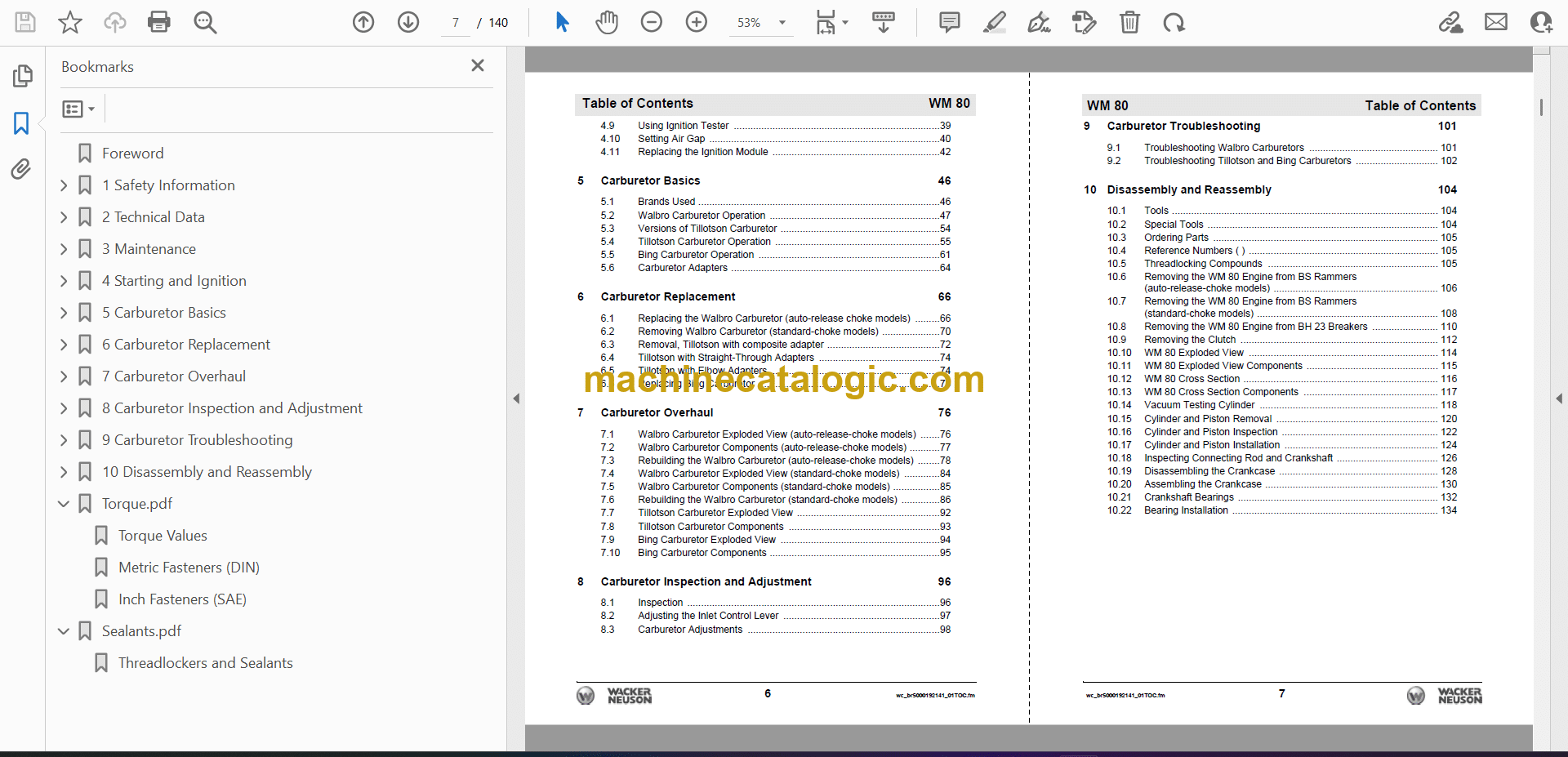Rotate the page view

1174,22
